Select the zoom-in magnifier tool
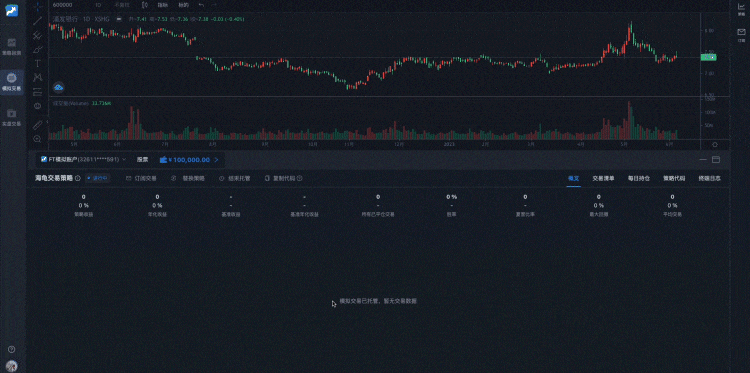This screenshot has height=373, width=750. tap(38, 139)
